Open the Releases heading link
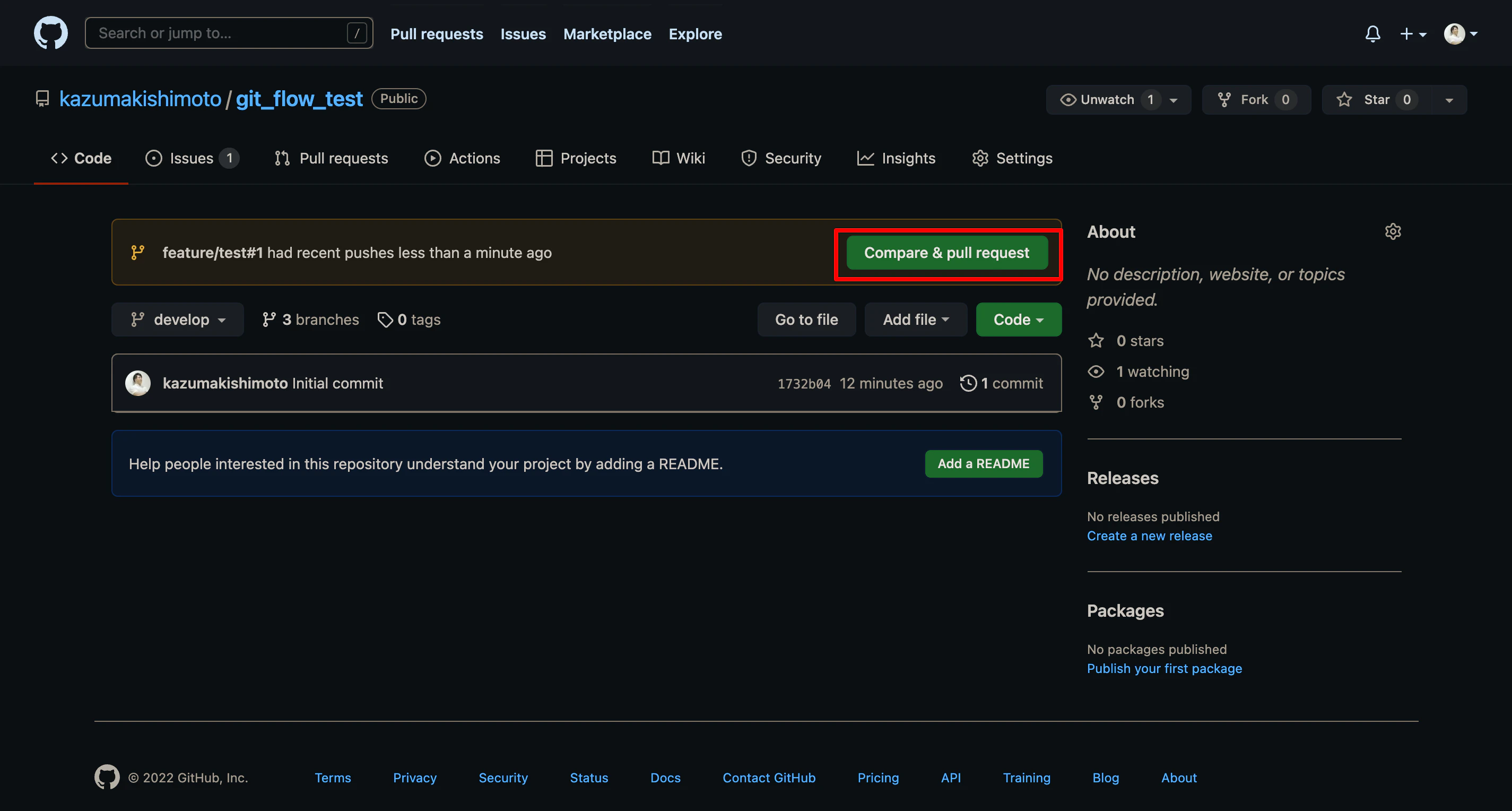1512x811 pixels. [x=1122, y=478]
